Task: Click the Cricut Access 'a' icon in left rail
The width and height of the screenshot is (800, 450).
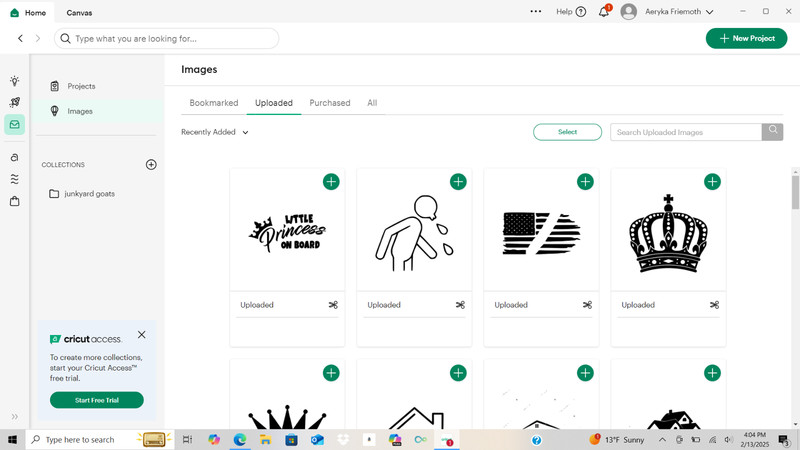Action: [x=14, y=158]
